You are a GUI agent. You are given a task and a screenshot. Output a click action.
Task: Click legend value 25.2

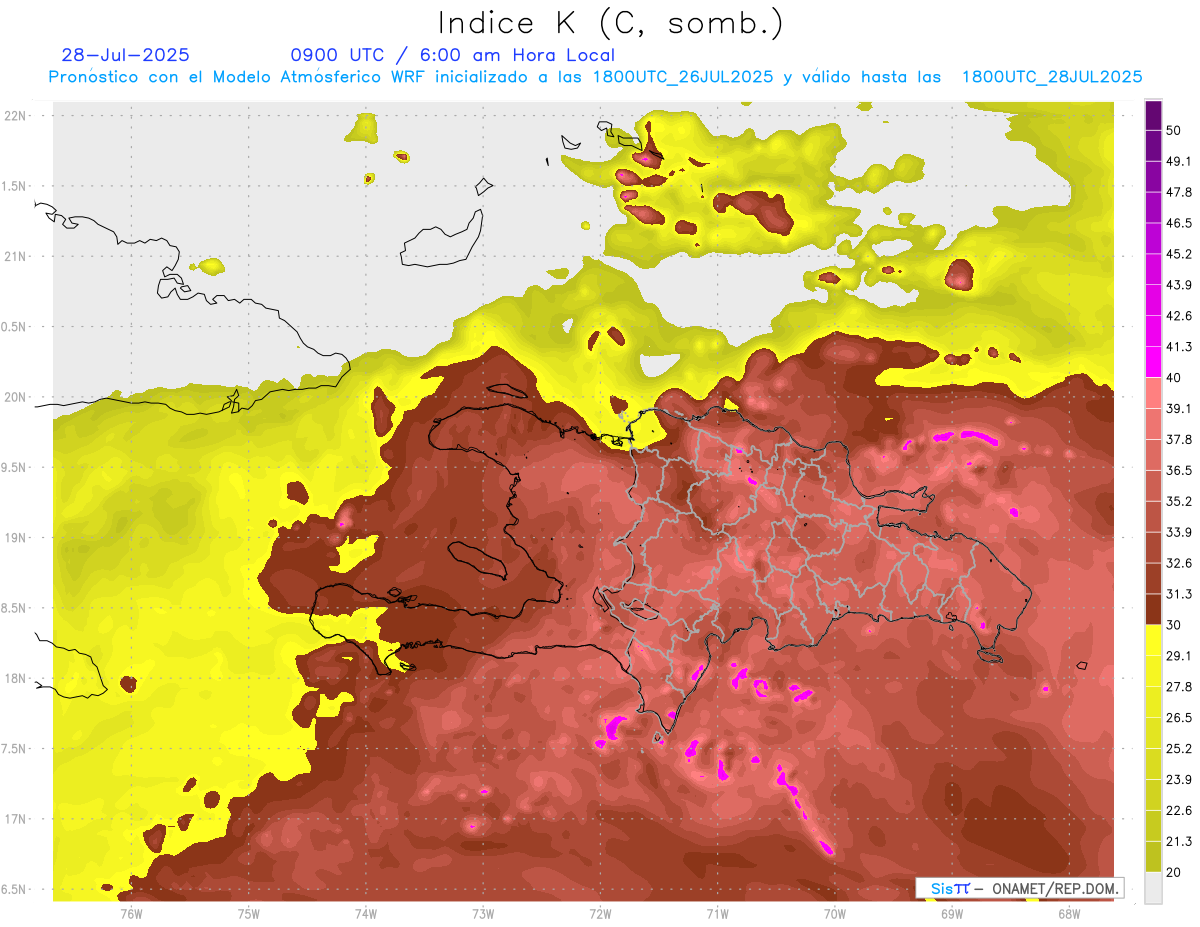point(1178,748)
